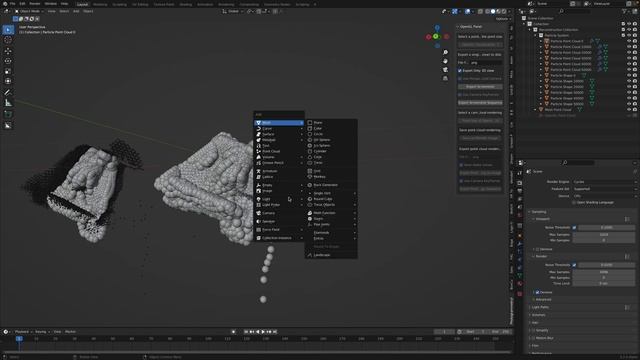The height and width of the screenshot is (360, 640).
Task: Expand Particle Point Cloud 0 tree item
Action: click(541, 41)
